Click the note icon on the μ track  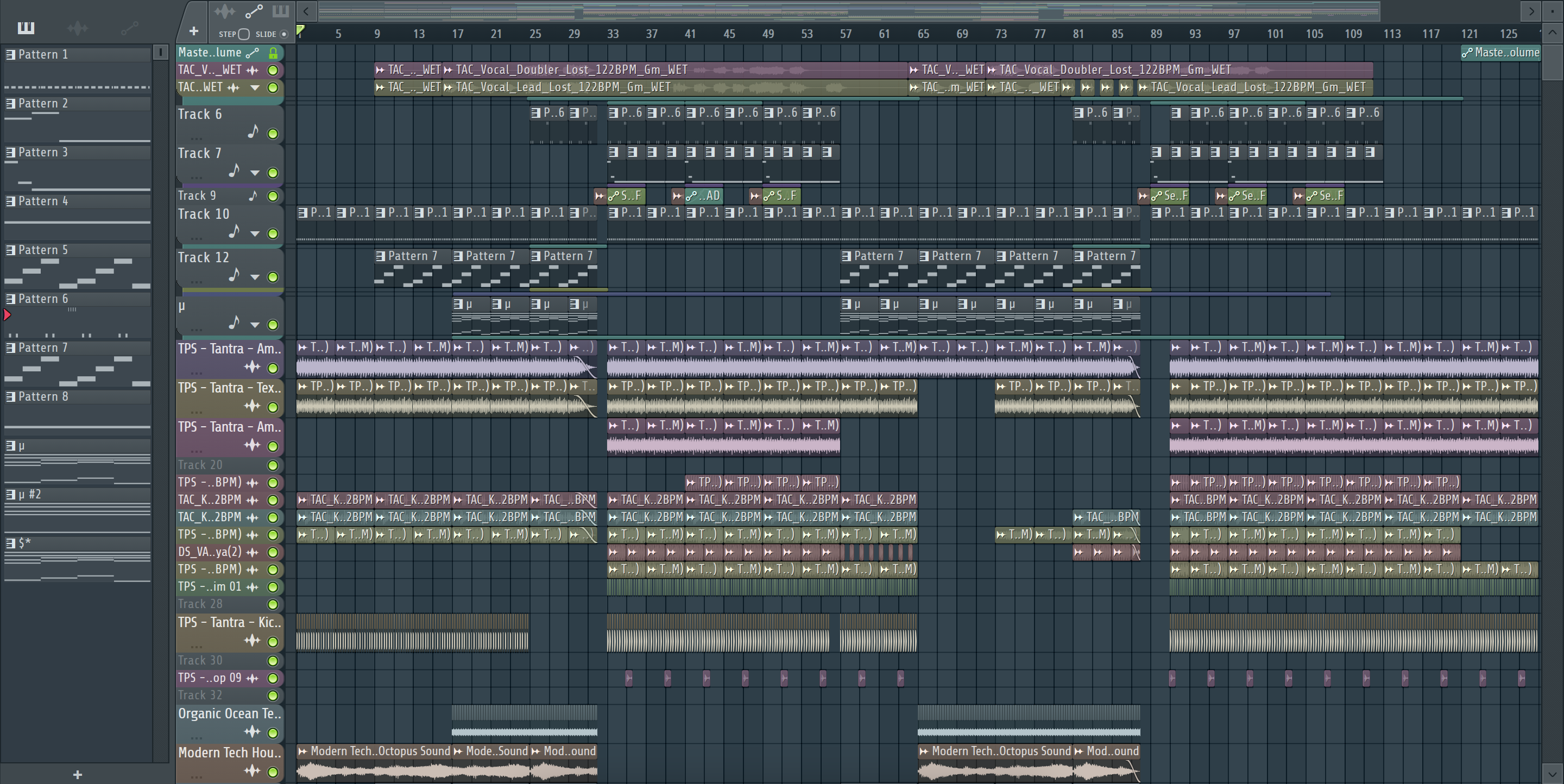click(x=235, y=323)
